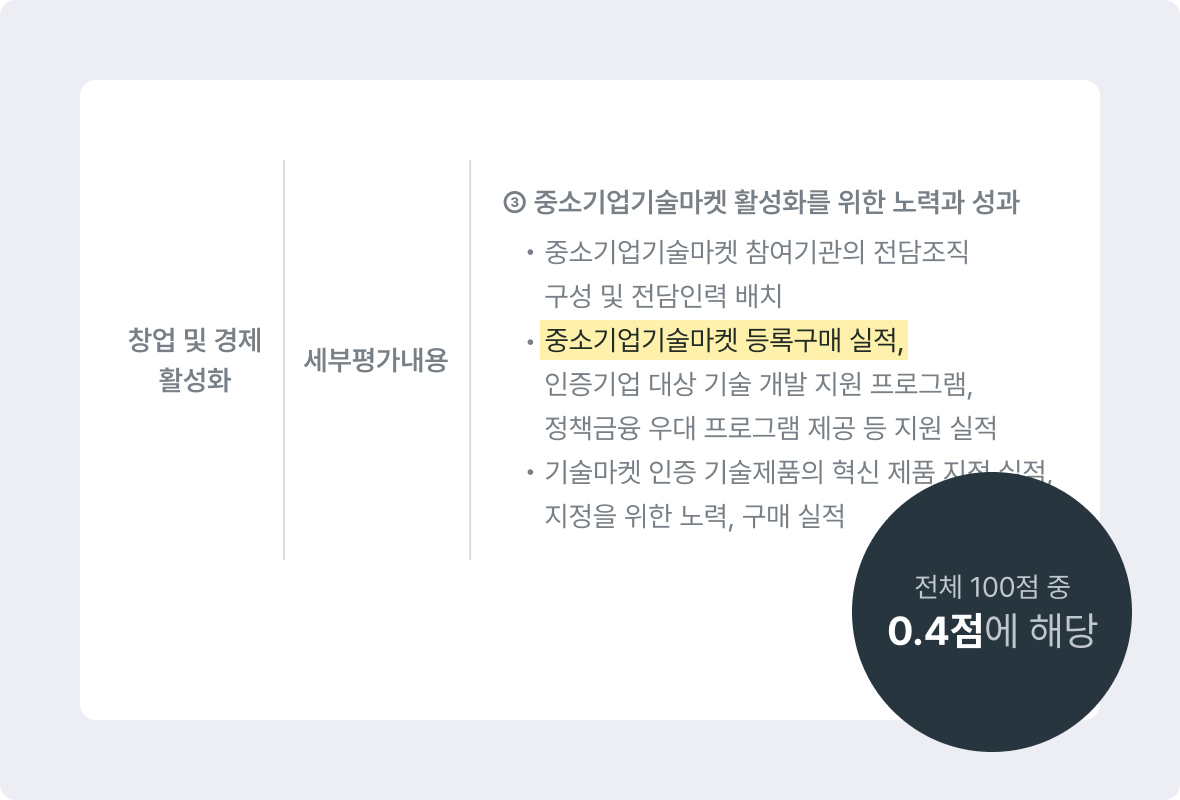1180x800 pixels.
Task: Click the 구성 및 전담인력 배치 line
Action: click(663, 296)
